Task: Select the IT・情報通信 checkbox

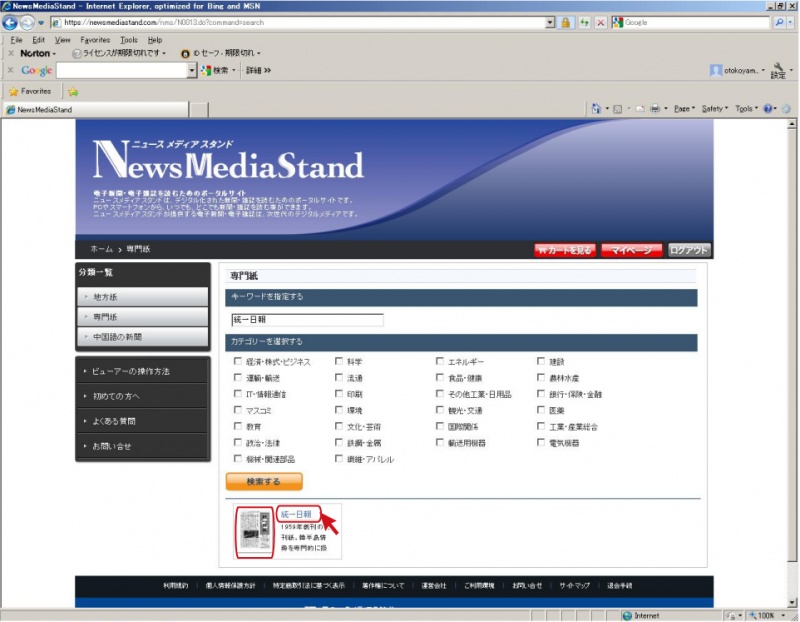Action: pyautogui.click(x=238, y=393)
